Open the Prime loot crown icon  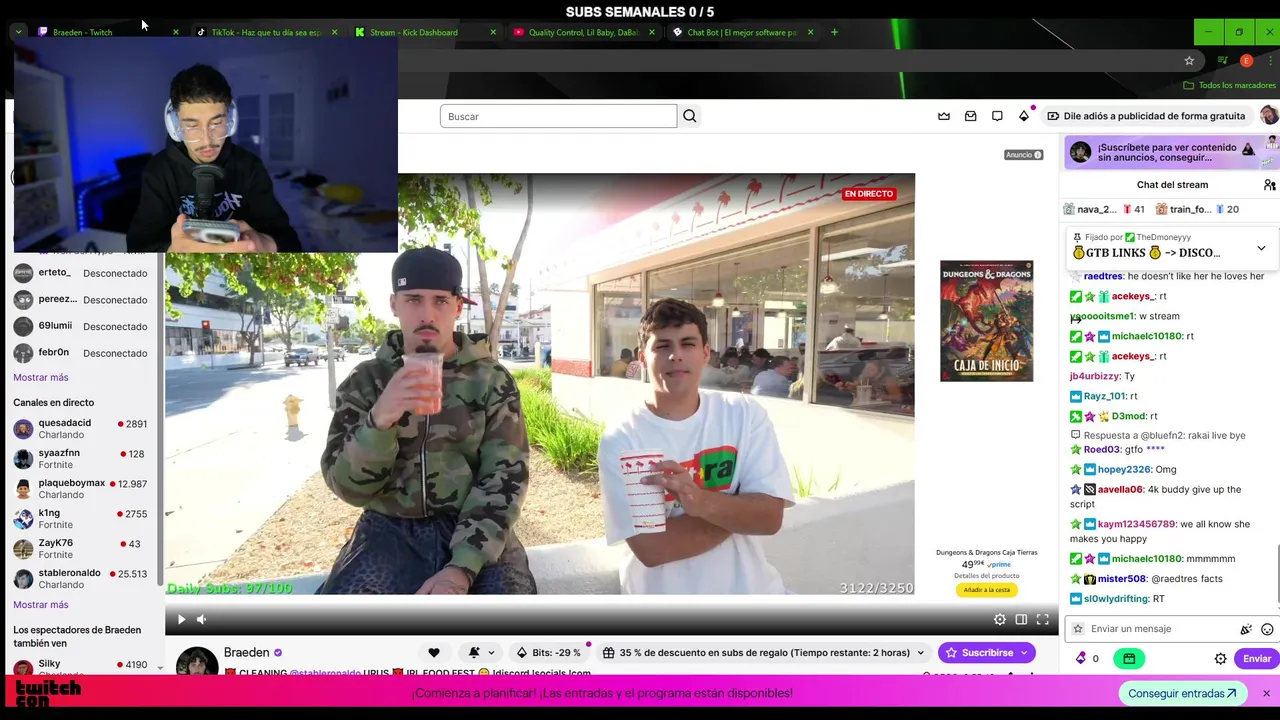coord(943,116)
